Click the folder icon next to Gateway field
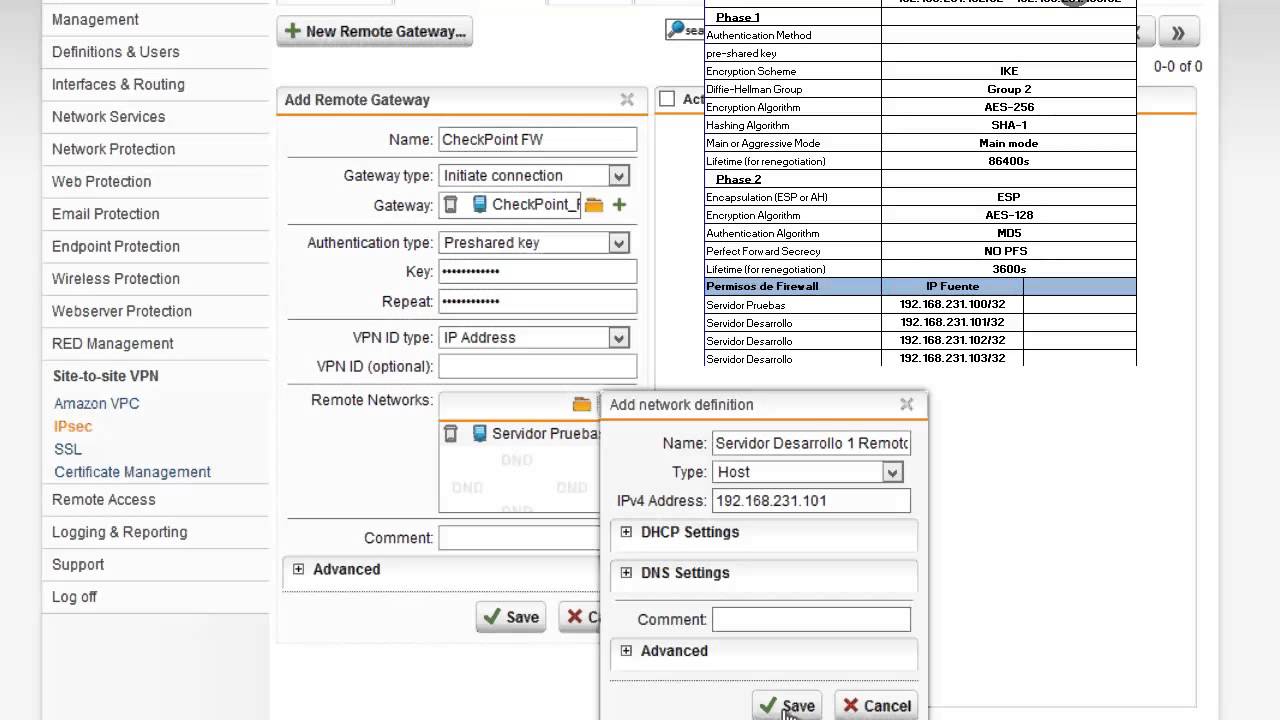This screenshot has height=720, width=1280. (594, 205)
